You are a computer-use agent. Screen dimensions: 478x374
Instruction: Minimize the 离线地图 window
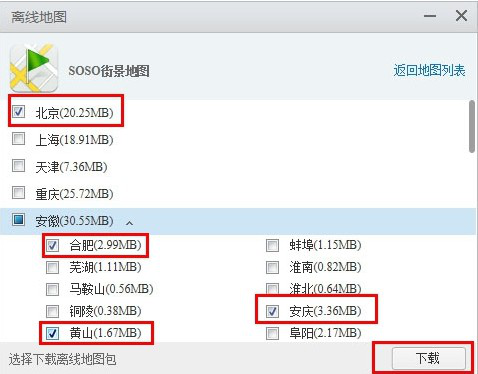point(430,16)
